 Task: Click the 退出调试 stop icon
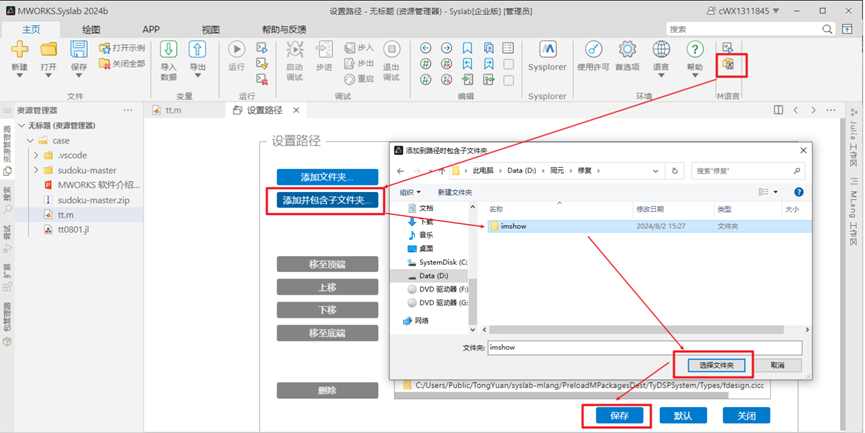coord(391,49)
